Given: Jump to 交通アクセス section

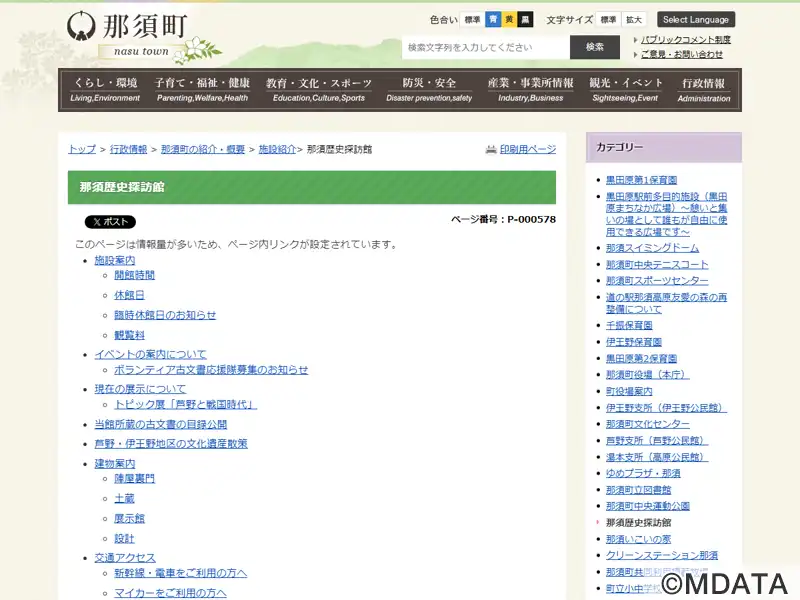Looking at the screenshot, I should (x=125, y=558).
